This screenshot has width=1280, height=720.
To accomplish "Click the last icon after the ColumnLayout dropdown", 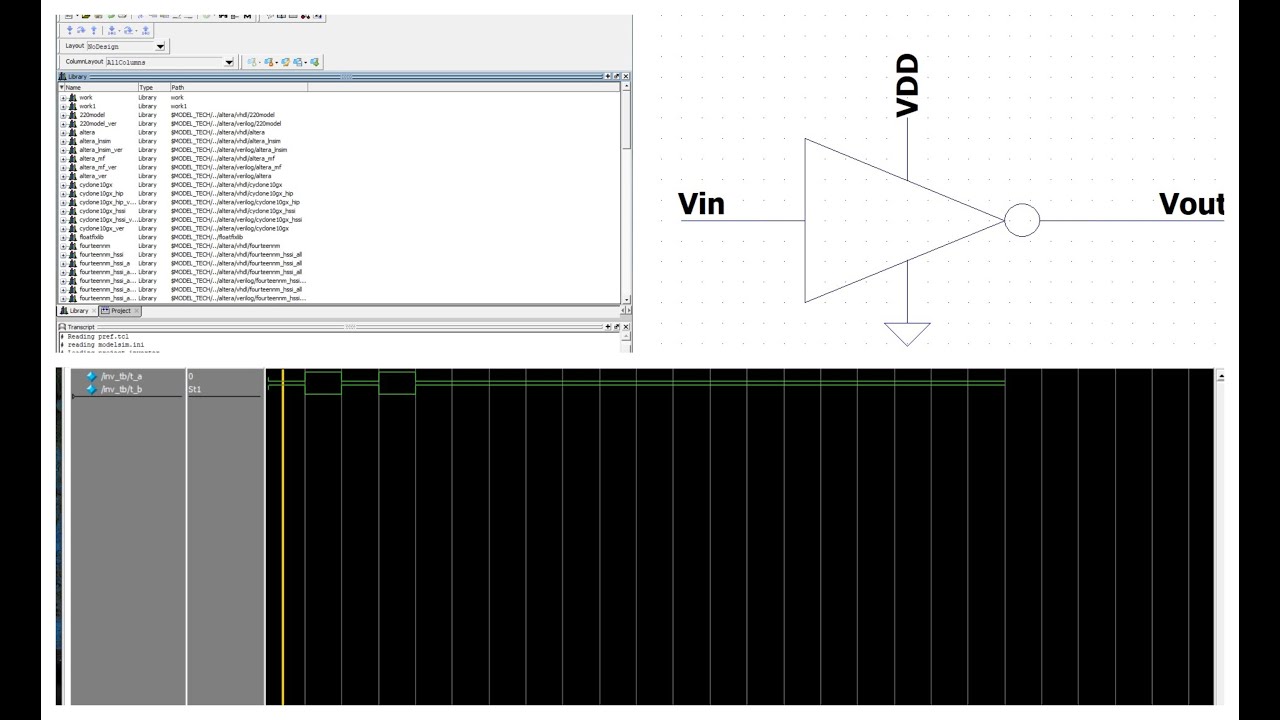I will point(314,62).
